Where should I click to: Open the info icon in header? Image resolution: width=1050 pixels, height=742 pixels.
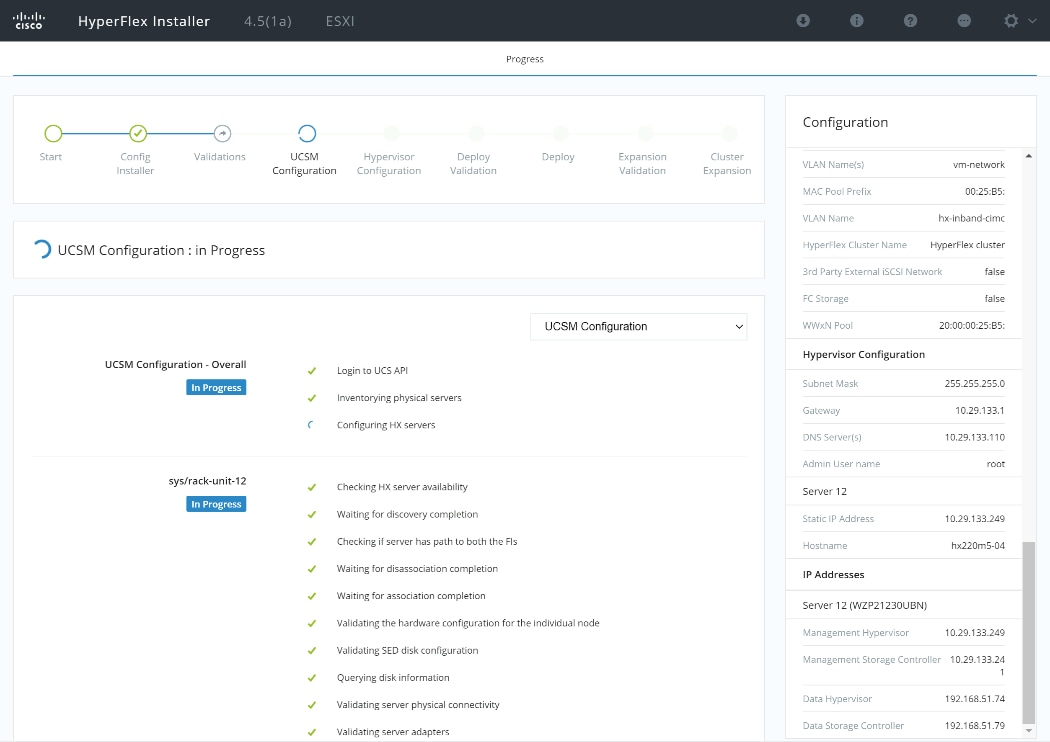click(x=856, y=21)
